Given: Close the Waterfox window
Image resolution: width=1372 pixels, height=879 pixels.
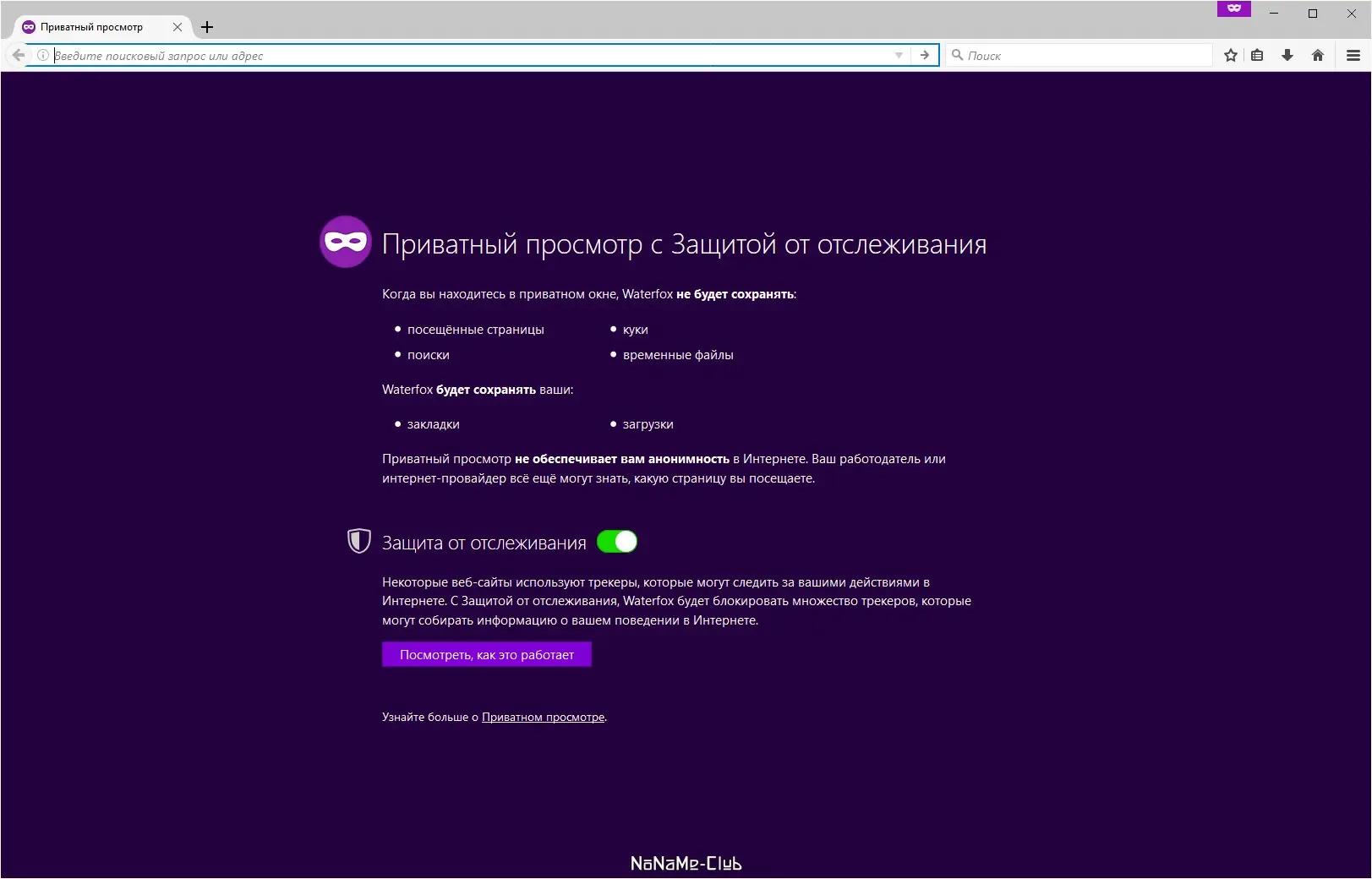Looking at the screenshot, I should point(1352,14).
